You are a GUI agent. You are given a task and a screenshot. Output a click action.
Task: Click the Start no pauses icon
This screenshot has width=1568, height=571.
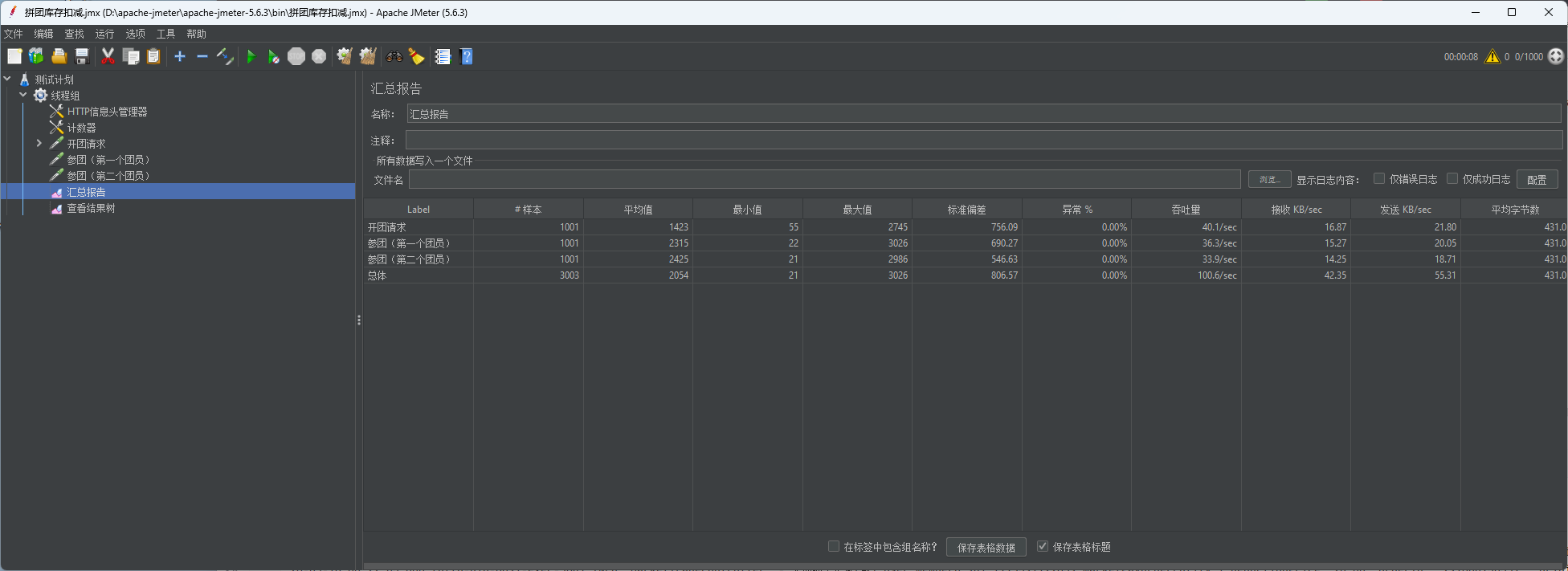click(273, 56)
